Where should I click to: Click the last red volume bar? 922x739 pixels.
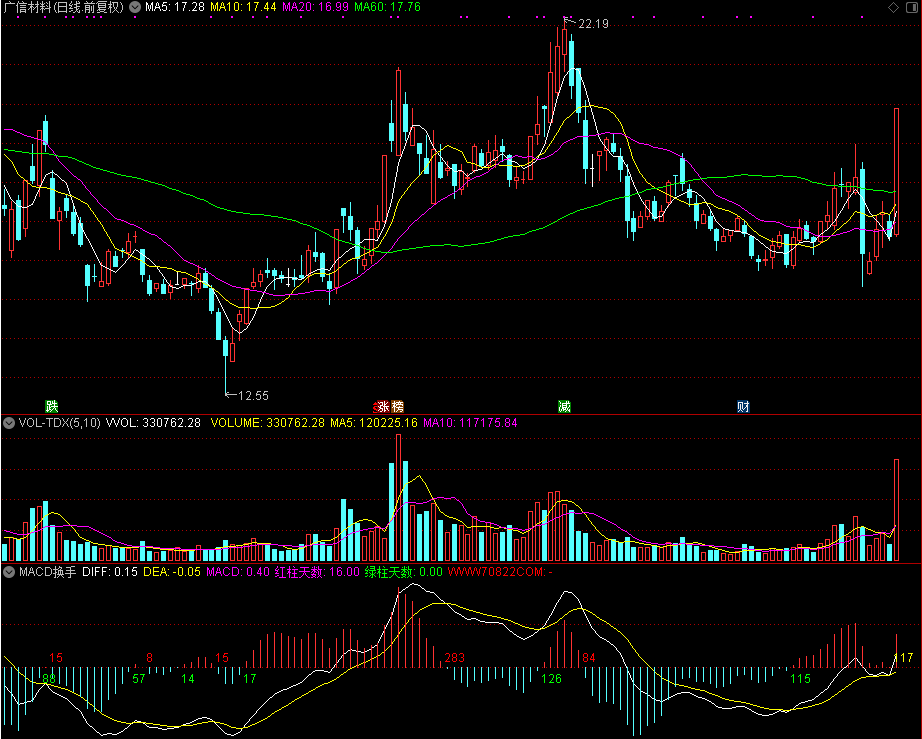(x=897, y=510)
